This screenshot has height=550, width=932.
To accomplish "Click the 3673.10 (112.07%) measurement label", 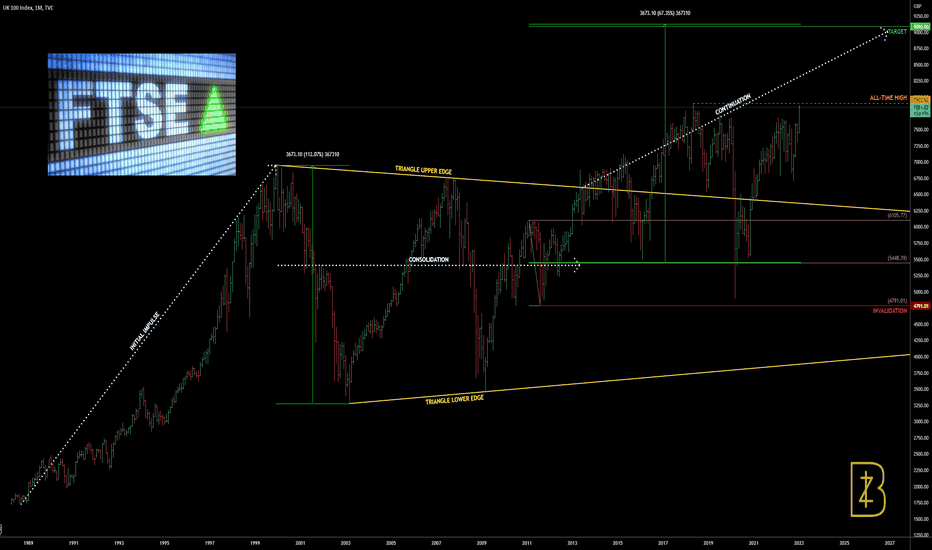I will (312, 155).
